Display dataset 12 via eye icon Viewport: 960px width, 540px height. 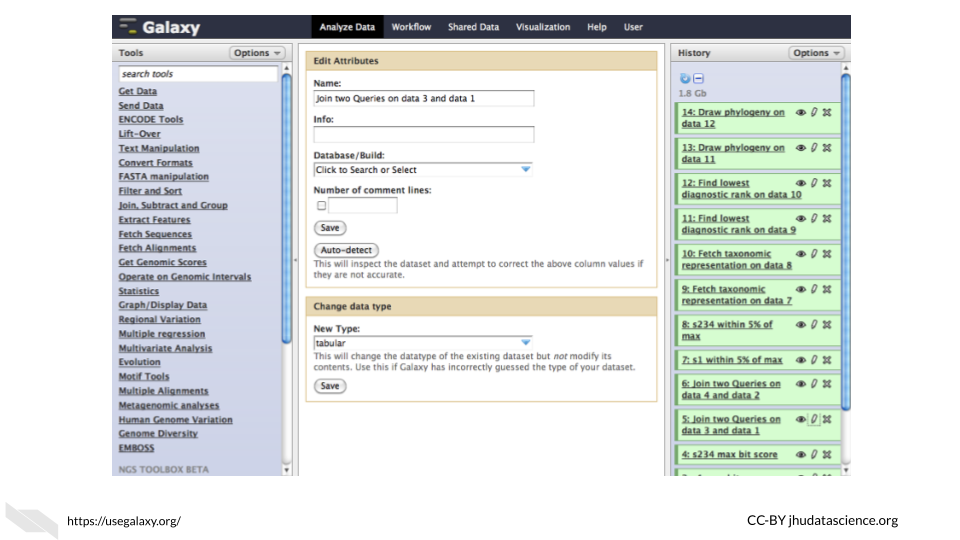800,183
